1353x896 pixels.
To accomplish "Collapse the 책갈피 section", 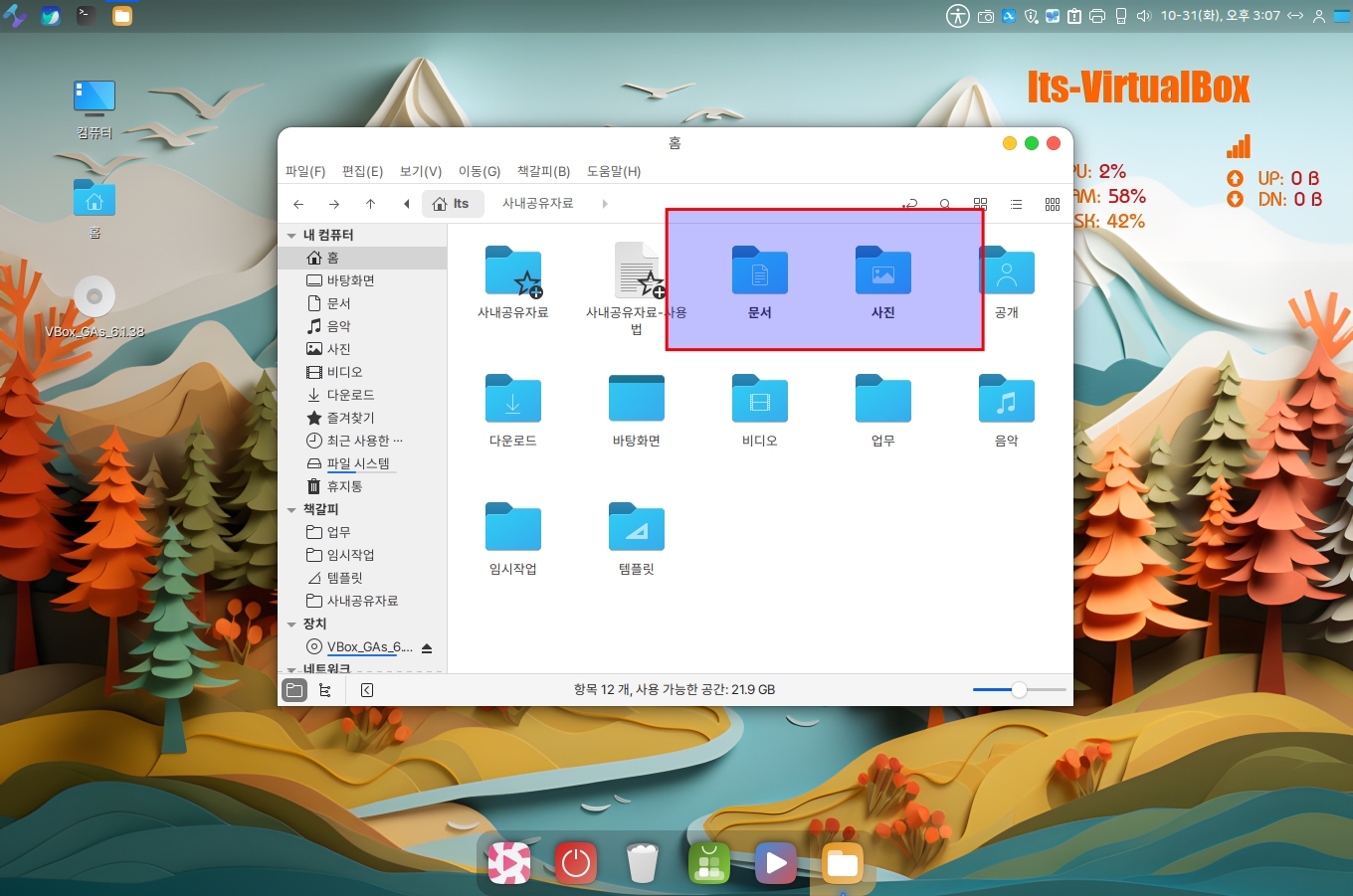I will (291, 510).
